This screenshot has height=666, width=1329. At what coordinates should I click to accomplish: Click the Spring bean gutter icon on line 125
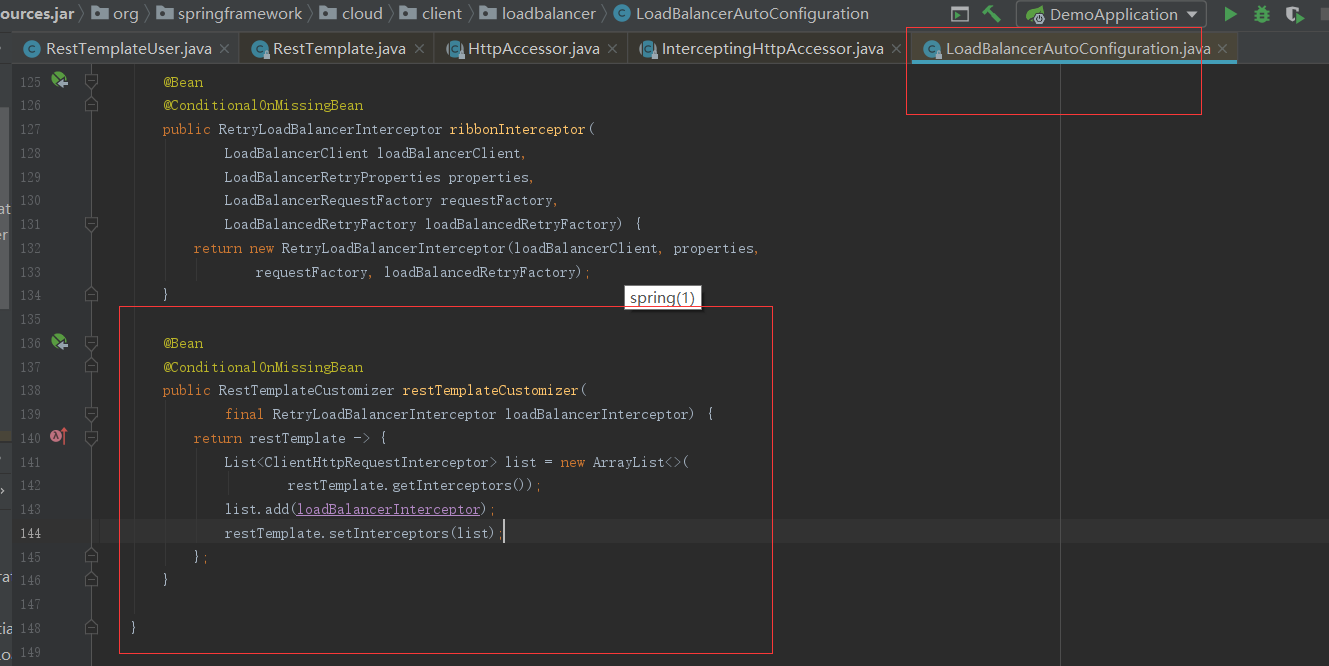(x=59, y=81)
